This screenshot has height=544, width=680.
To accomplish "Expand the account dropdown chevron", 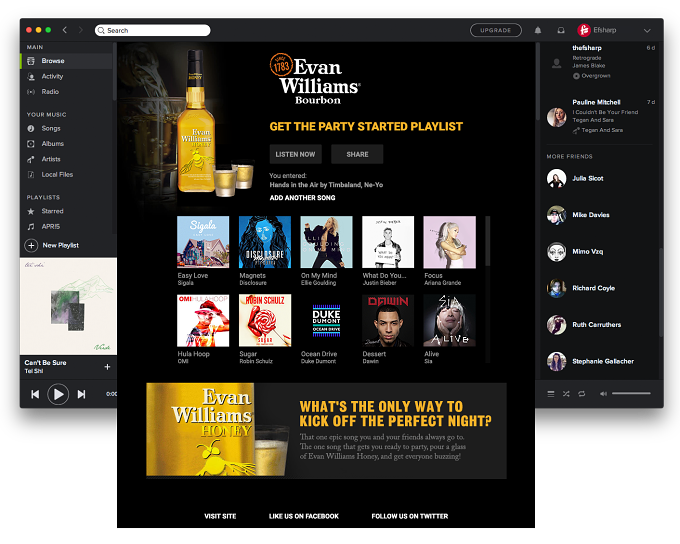I will pos(647,30).
